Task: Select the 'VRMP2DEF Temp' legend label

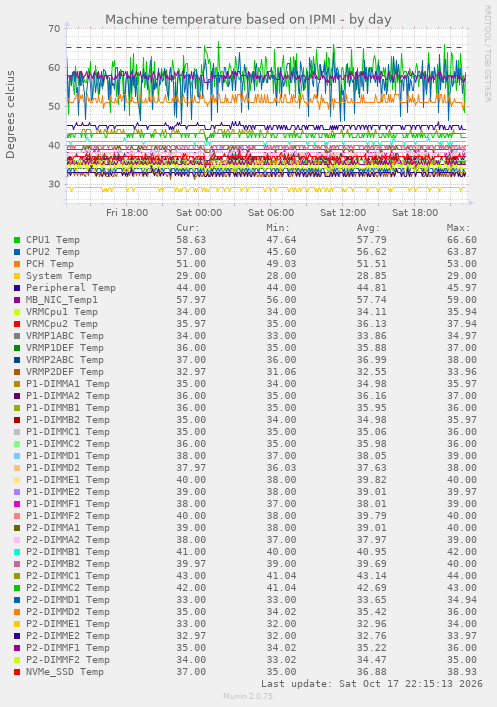Action: tap(65, 372)
